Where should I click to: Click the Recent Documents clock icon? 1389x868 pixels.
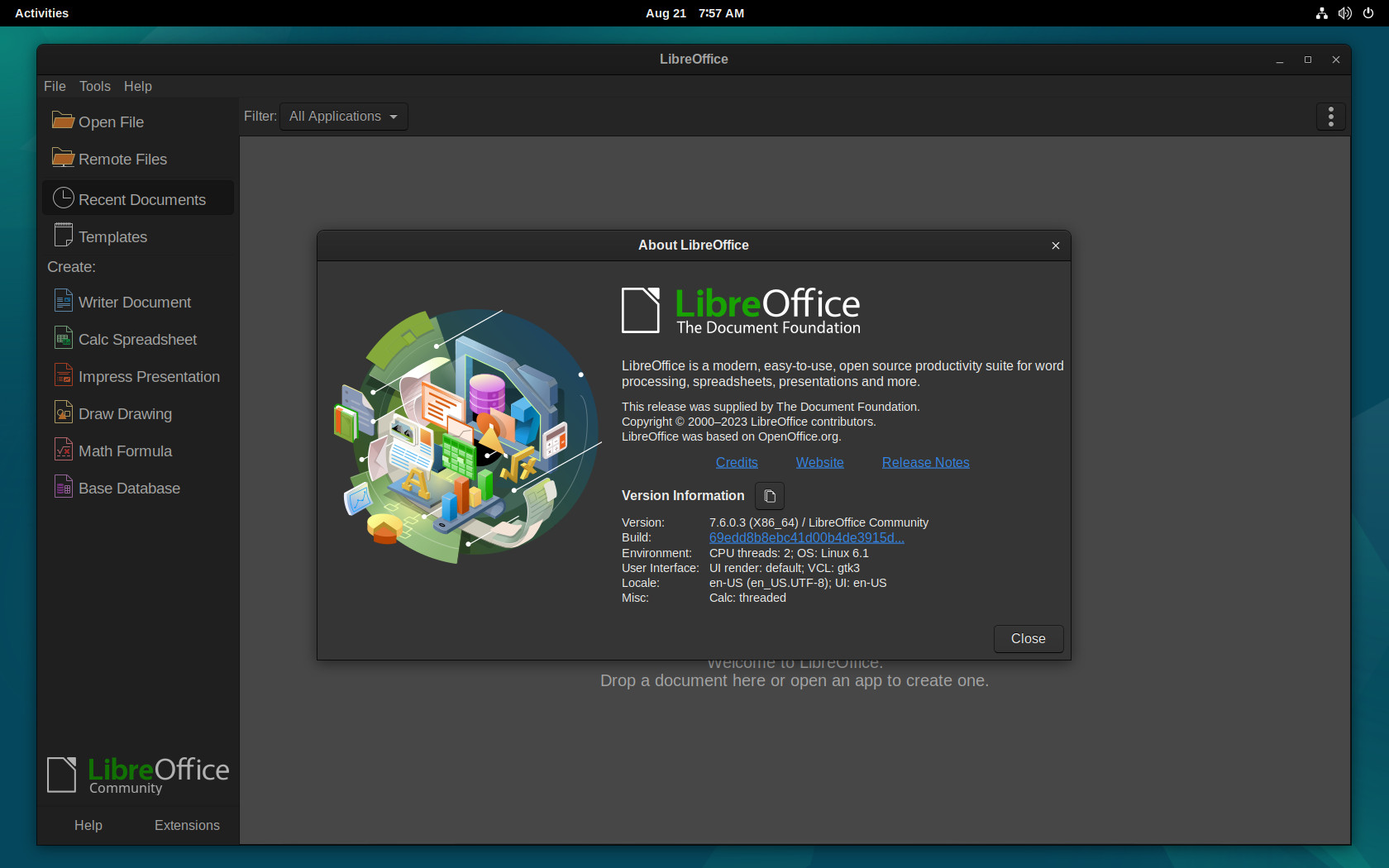pyautogui.click(x=63, y=198)
